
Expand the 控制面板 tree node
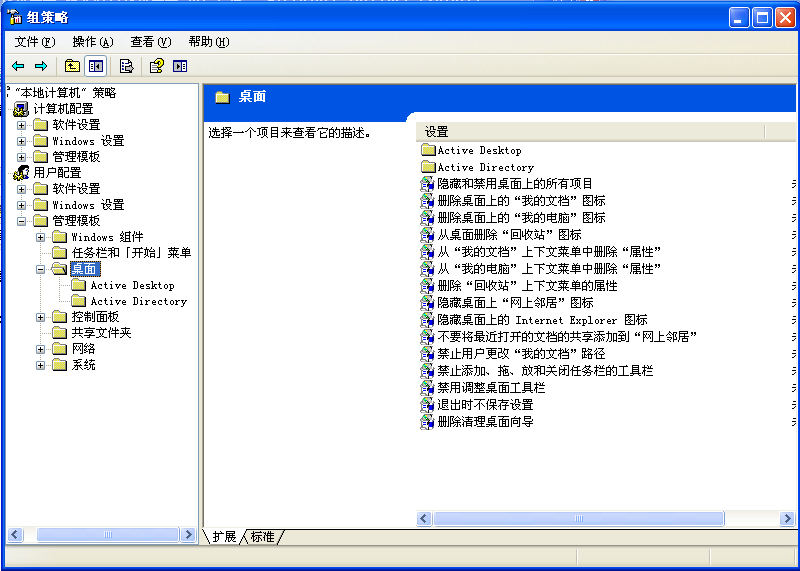40,317
